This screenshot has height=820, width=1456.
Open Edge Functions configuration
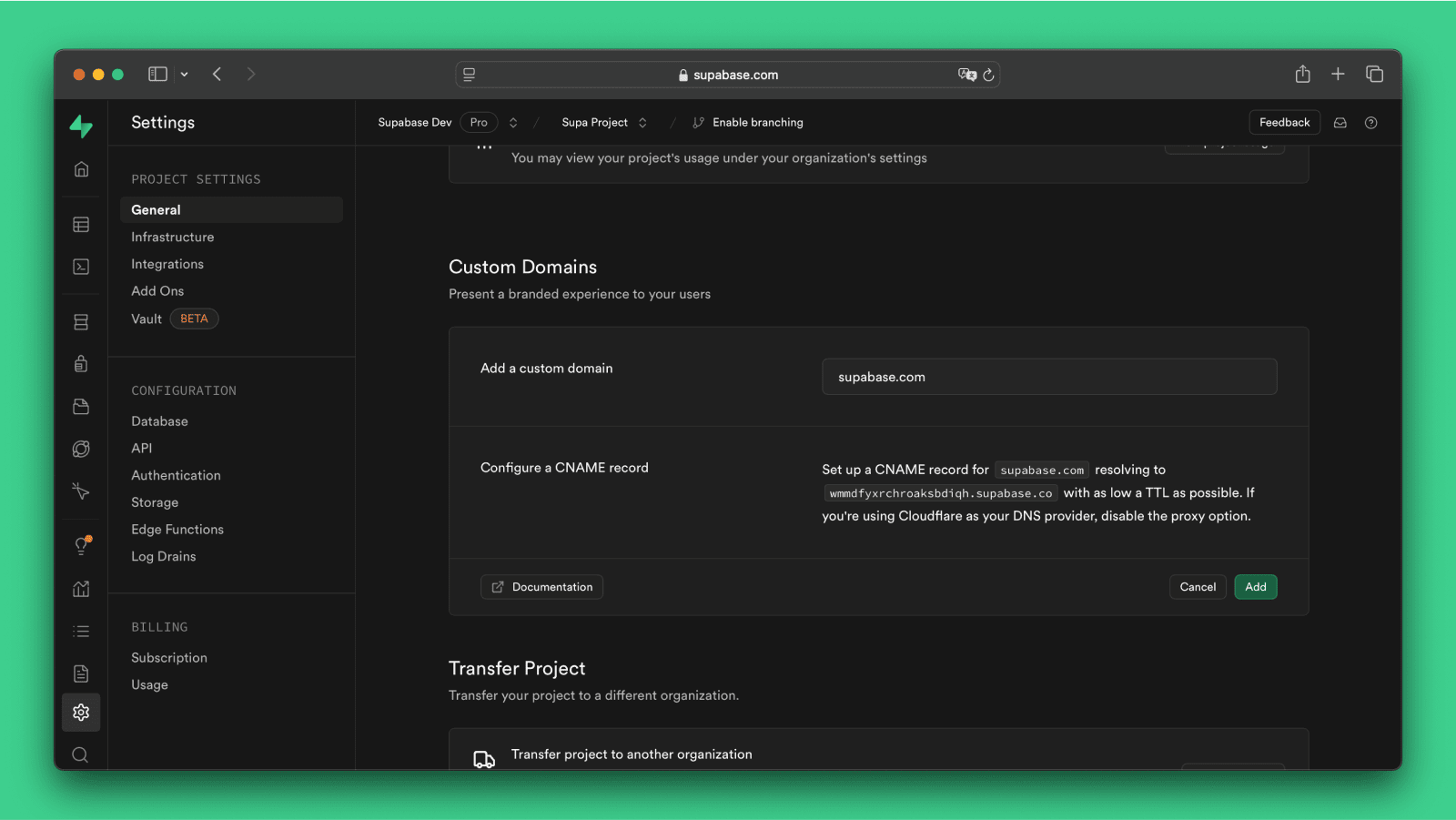(x=177, y=530)
